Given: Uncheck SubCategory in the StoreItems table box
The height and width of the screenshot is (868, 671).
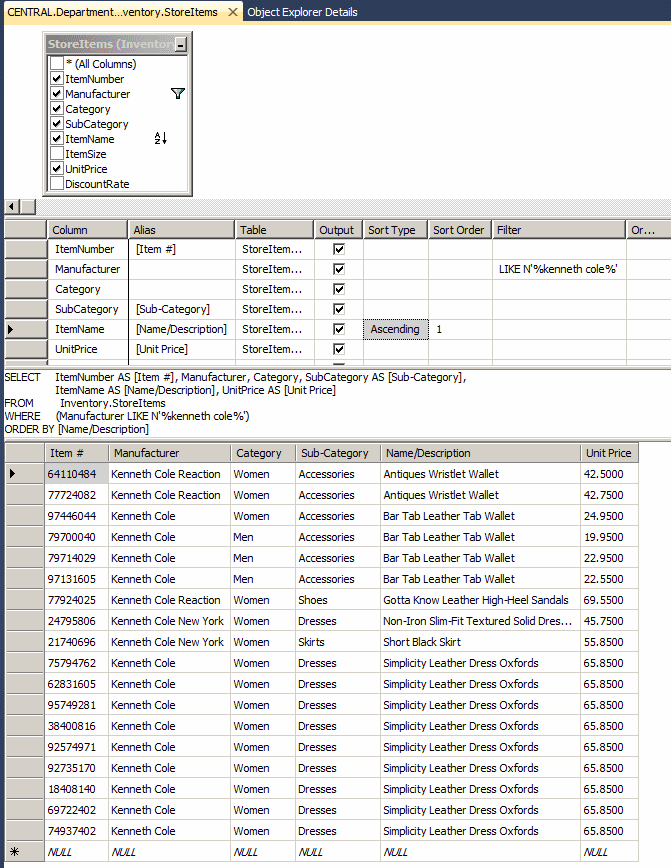Looking at the screenshot, I should pos(56,123).
